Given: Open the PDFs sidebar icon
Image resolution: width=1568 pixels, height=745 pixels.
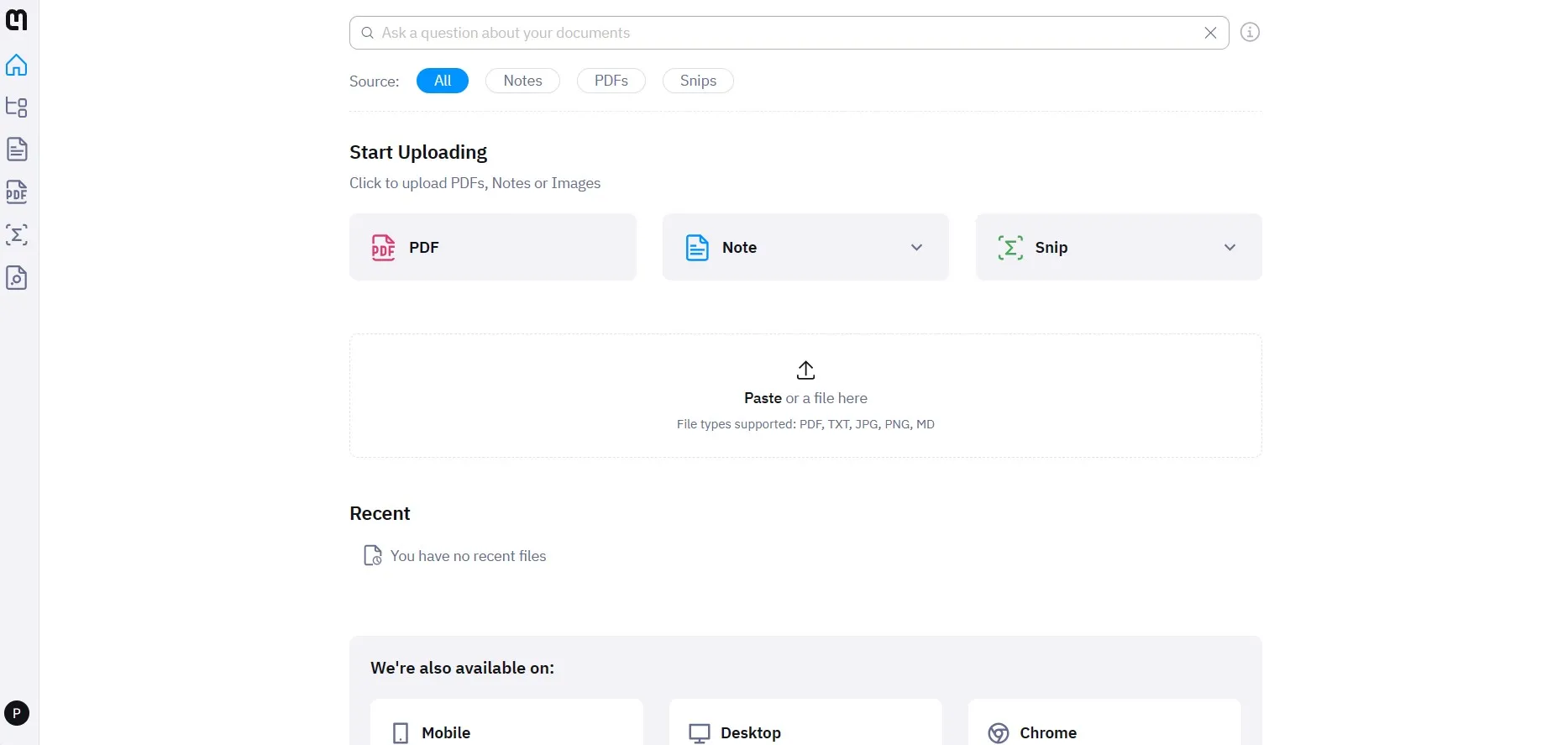Looking at the screenshot, I should (x=17, y=192).
